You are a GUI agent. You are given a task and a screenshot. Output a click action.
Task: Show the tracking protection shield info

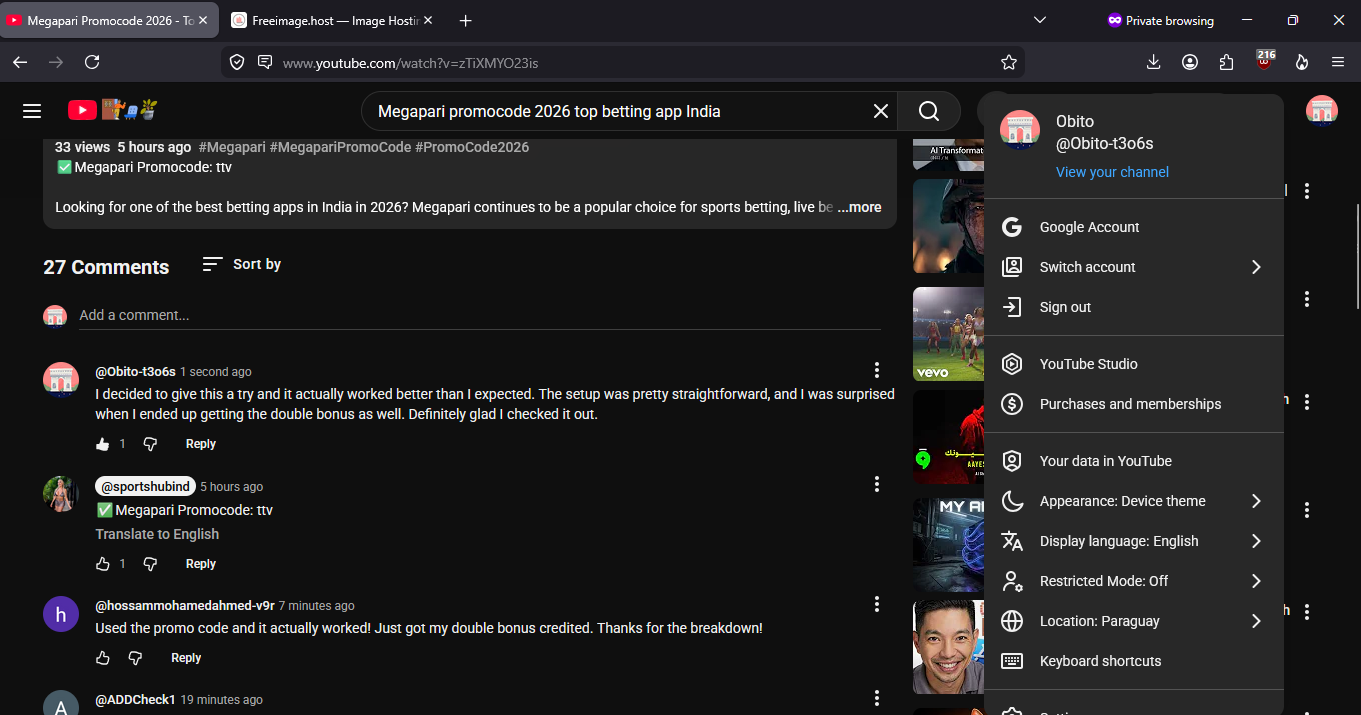tap(237, 62)
